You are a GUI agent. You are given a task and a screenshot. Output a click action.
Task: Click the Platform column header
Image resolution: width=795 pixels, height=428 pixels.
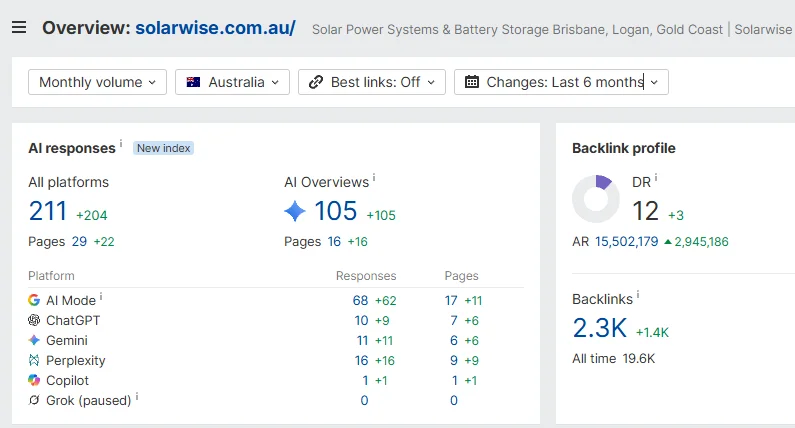(x=51, y=276)
